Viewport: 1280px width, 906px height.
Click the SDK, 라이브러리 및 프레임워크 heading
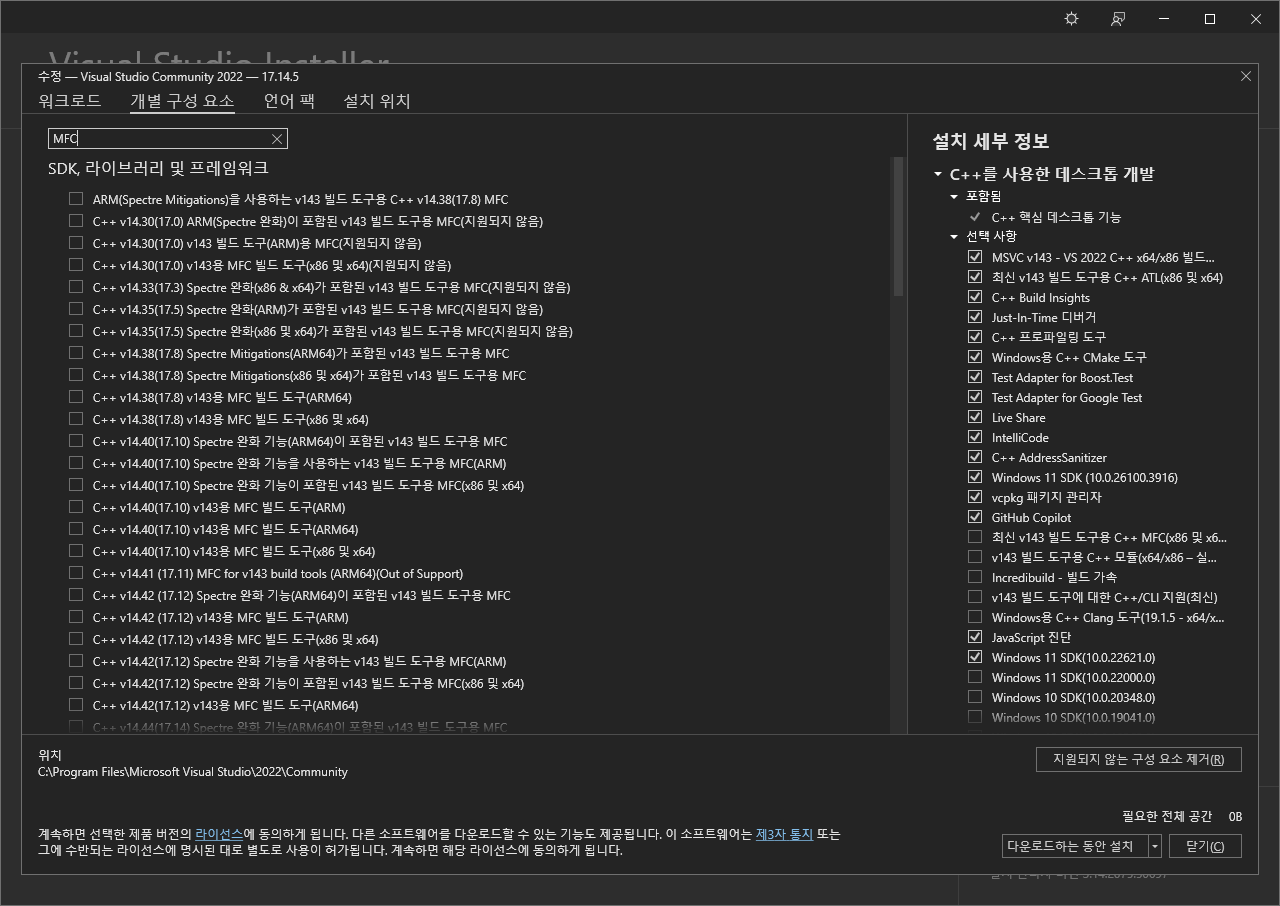pos(158,169)
